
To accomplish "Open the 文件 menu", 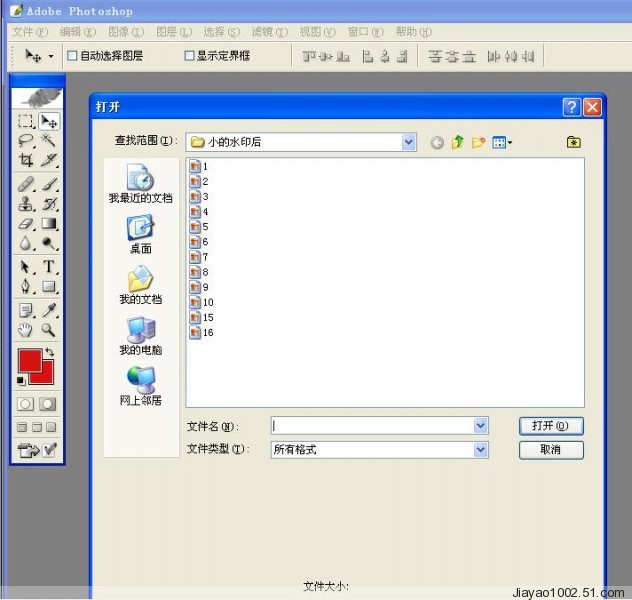I will (30, 31).
